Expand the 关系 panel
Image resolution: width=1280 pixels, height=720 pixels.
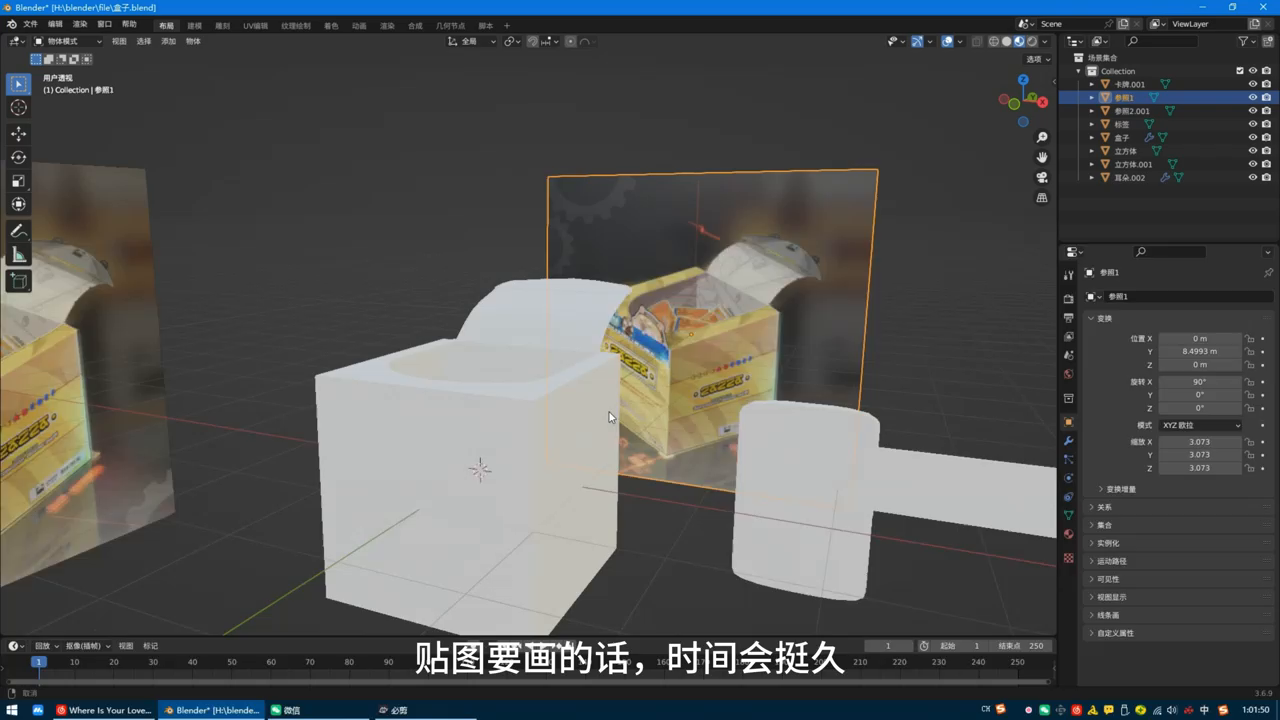1105,507
